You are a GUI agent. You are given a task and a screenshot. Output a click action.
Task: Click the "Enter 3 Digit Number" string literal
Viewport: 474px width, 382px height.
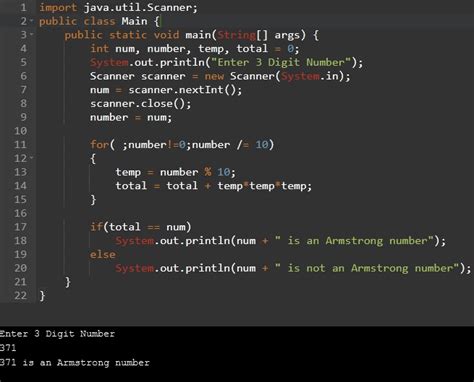(281, 62)
